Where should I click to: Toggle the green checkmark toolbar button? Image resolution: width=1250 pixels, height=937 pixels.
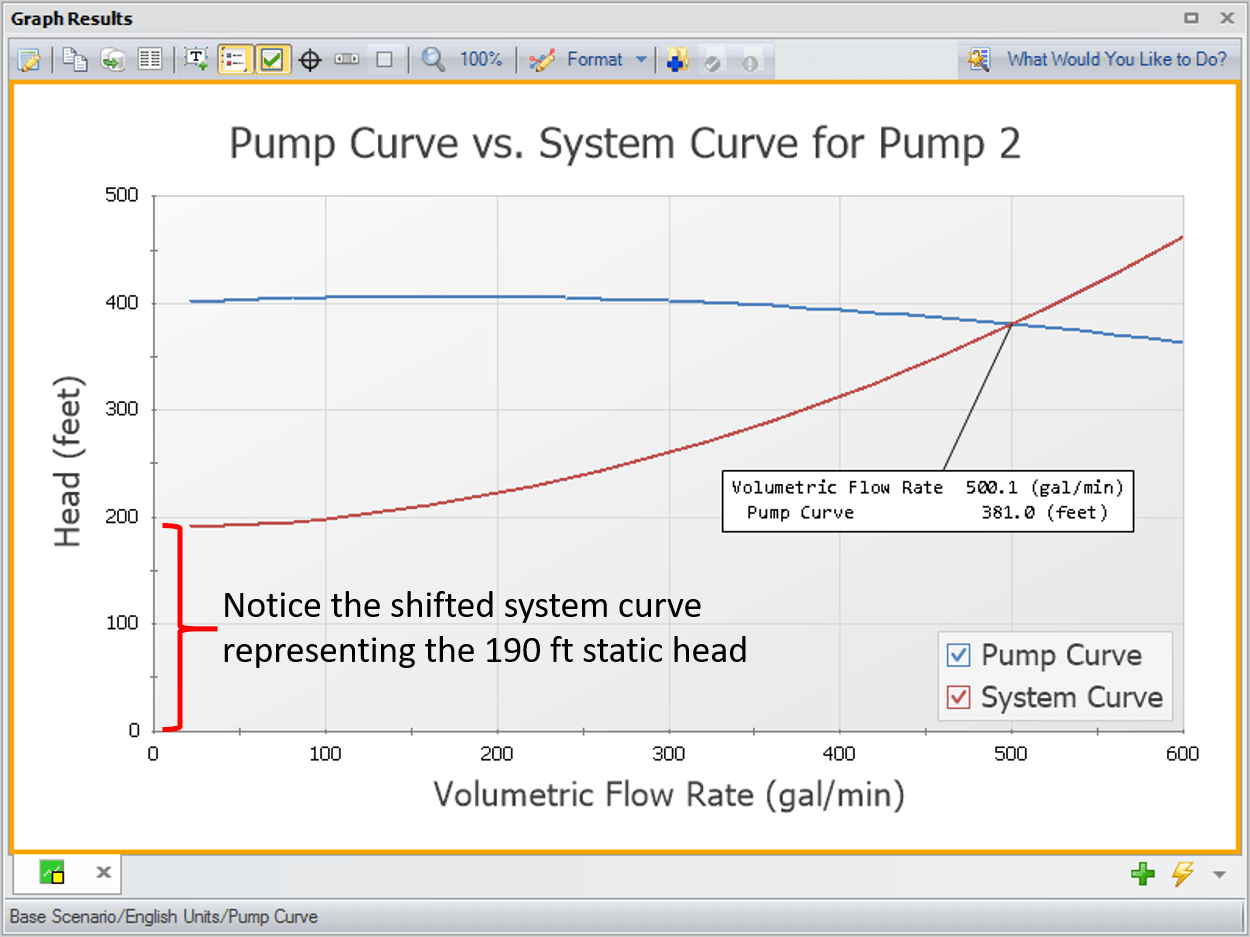[x=271, y=60]
